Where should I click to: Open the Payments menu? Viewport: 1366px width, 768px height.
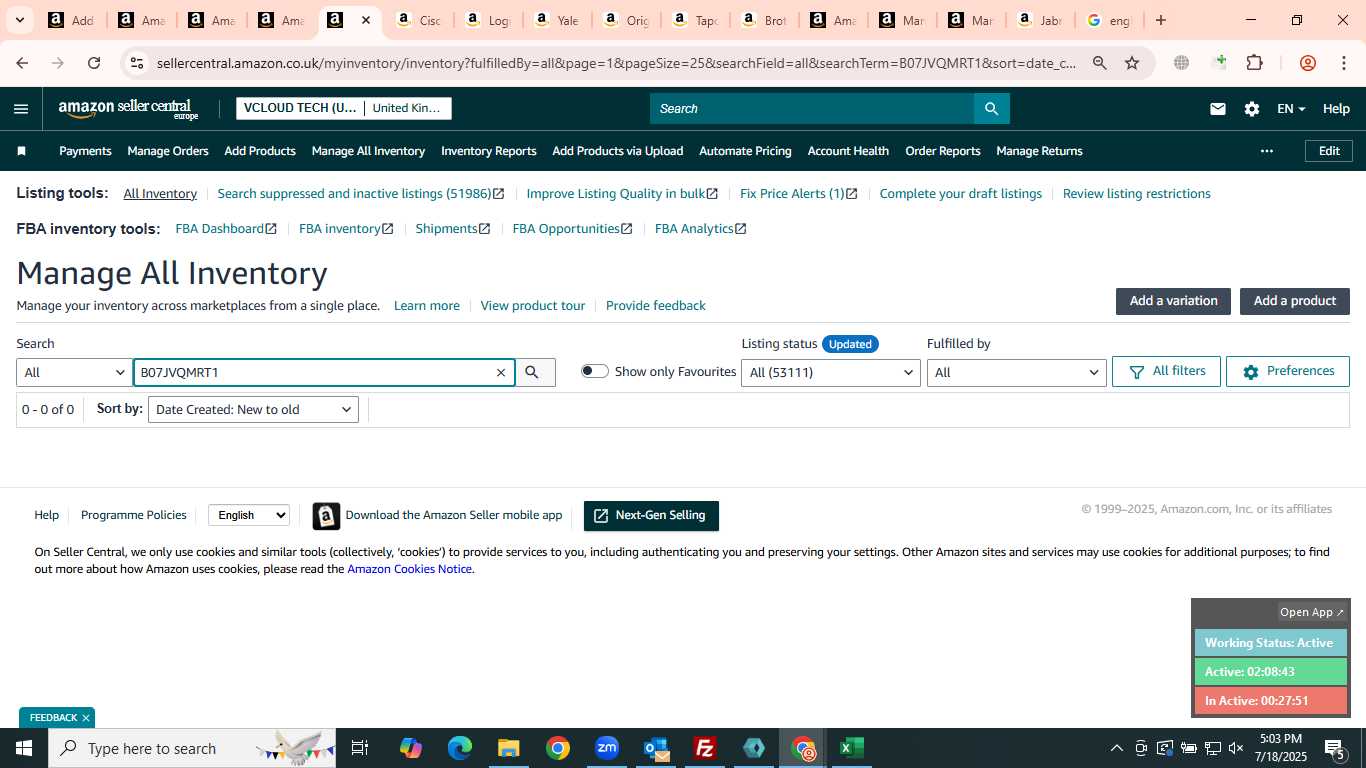(85, 151)
